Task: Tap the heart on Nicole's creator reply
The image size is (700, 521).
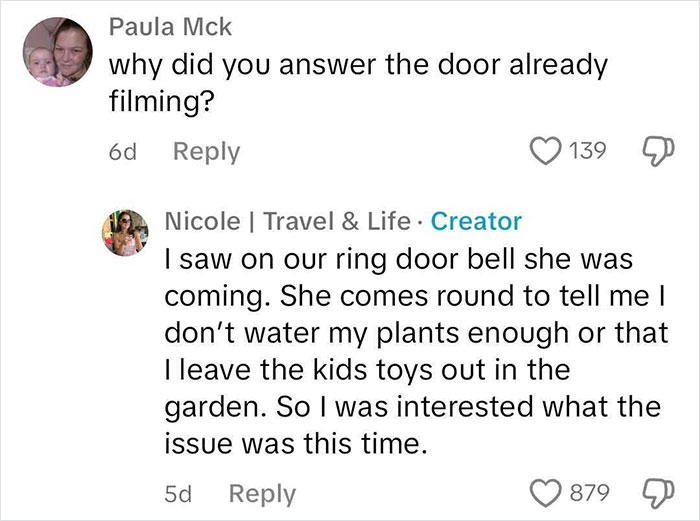Action: click(x=546, y=493)
